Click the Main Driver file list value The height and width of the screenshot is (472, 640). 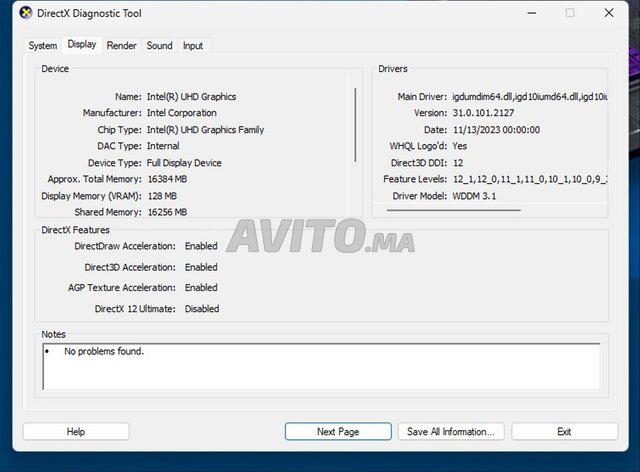tap(529, 97)
